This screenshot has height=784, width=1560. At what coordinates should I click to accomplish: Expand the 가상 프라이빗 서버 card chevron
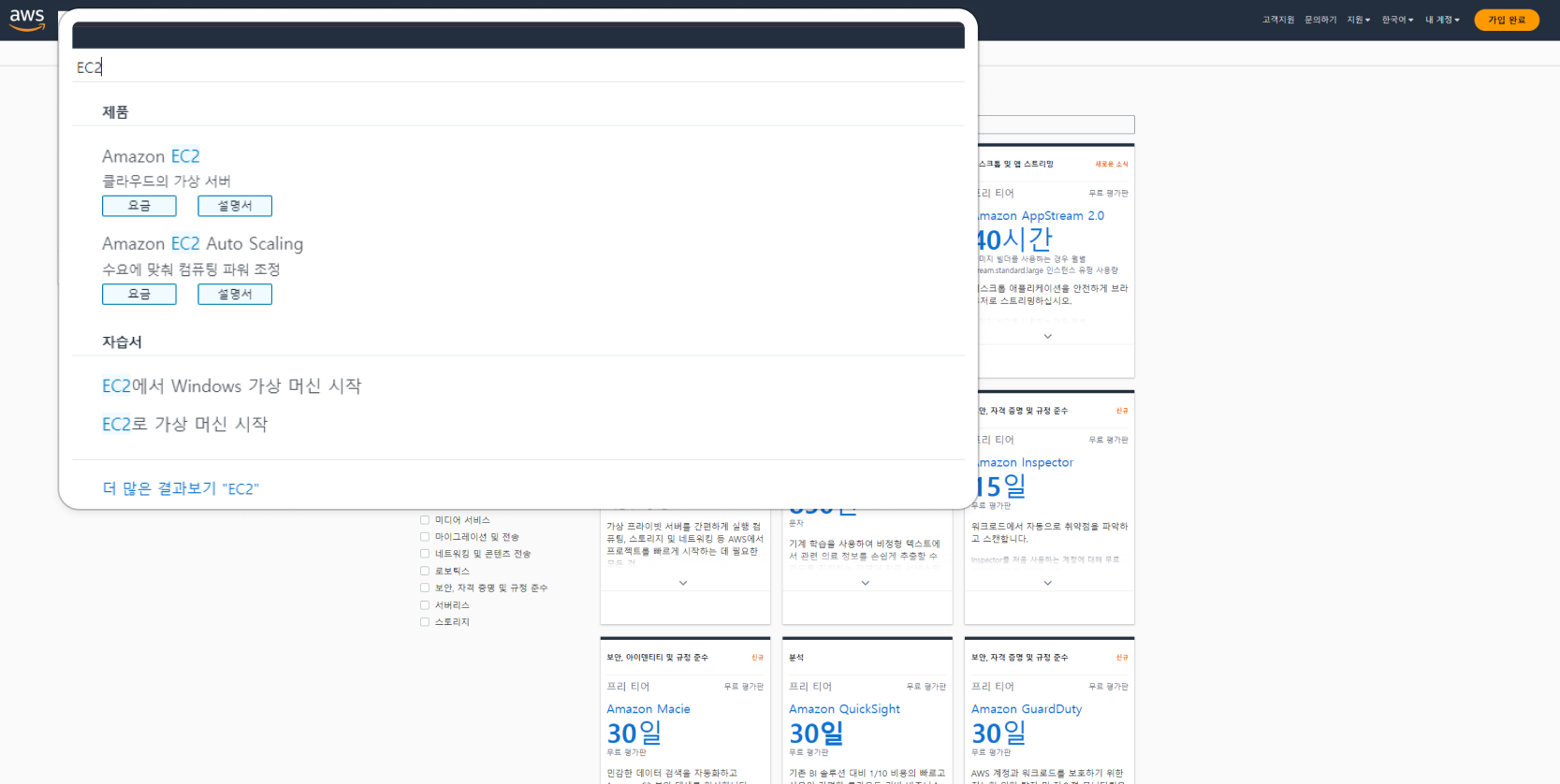tap(683, 583)
